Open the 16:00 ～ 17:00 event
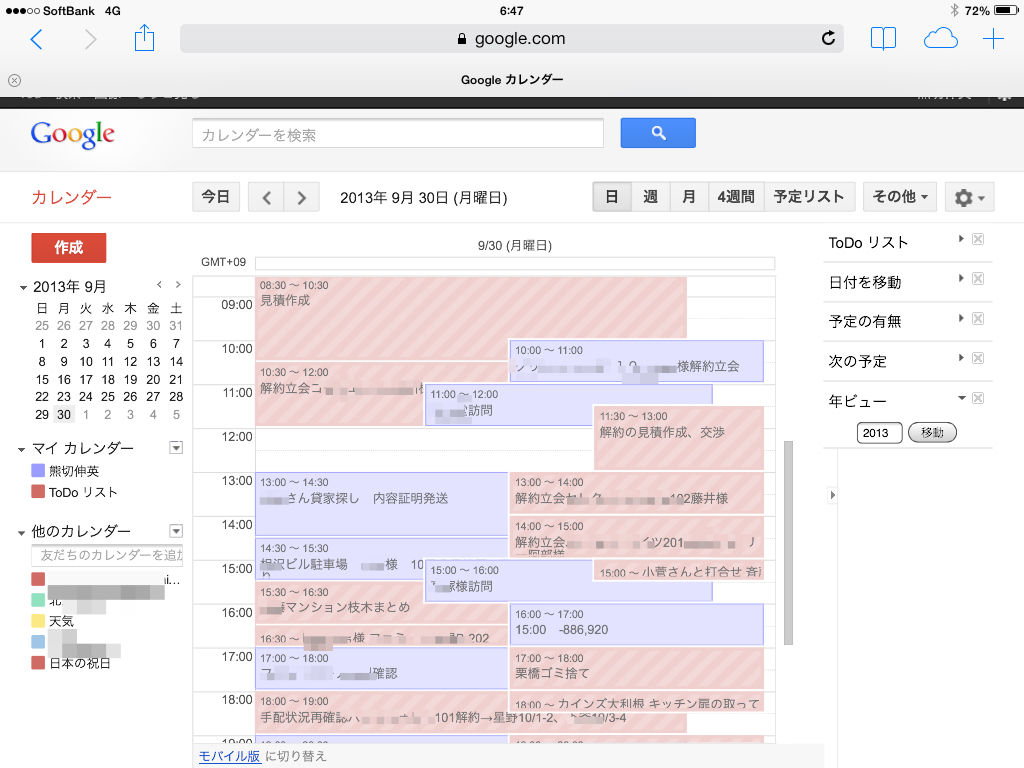The width and height of the screenshot is (1024, 768). (x=636, y=624)
